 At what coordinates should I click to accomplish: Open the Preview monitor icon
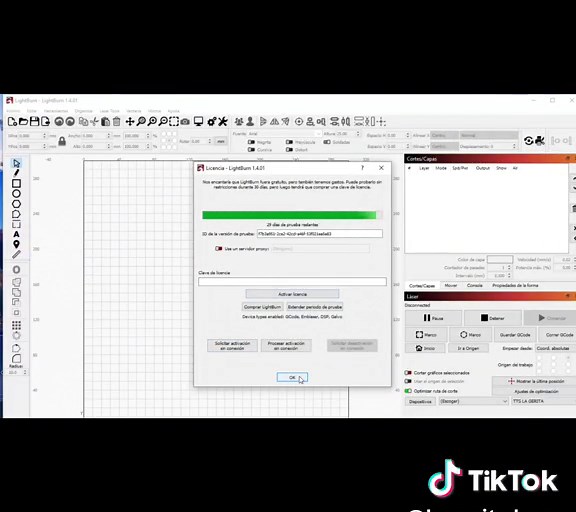(x=198, y=122)
